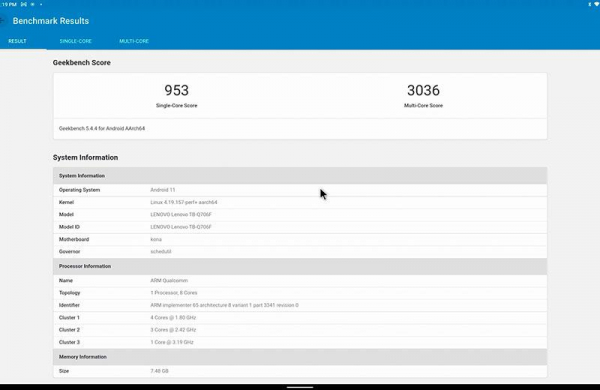Tap the first notification icon after the clock

(x=24, y=4)
